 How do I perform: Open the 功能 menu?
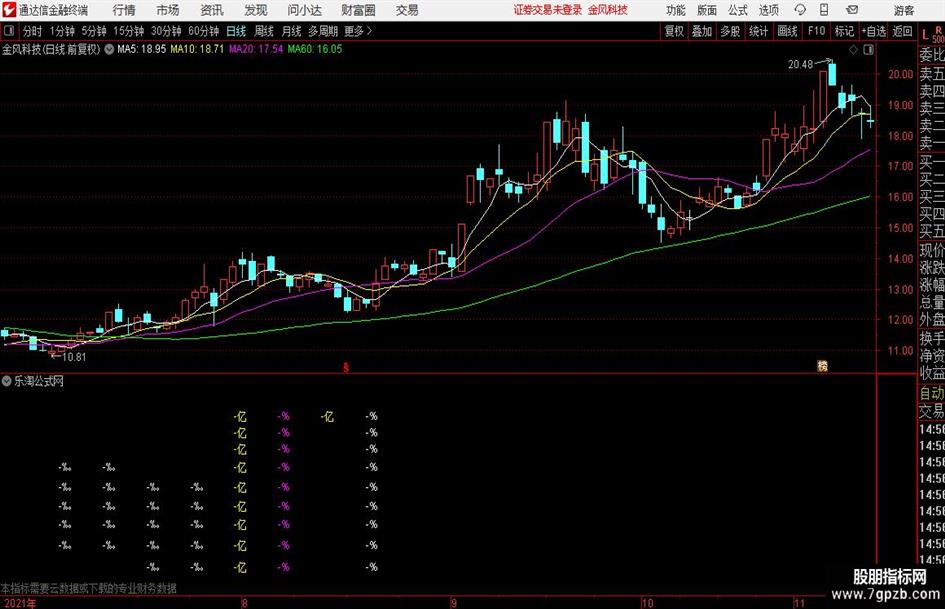click(676, 10)
